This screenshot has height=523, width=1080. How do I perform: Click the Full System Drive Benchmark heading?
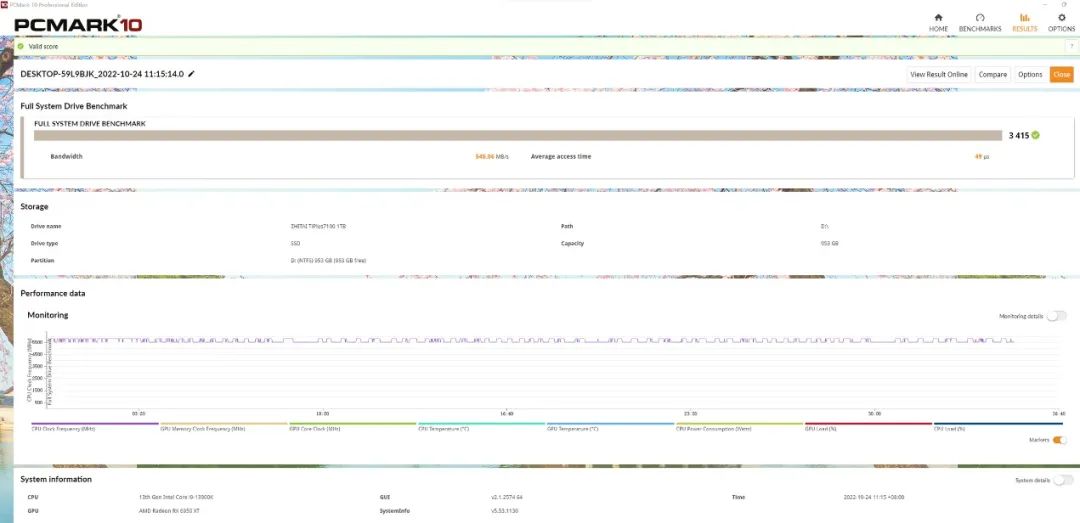pos(74,106)
